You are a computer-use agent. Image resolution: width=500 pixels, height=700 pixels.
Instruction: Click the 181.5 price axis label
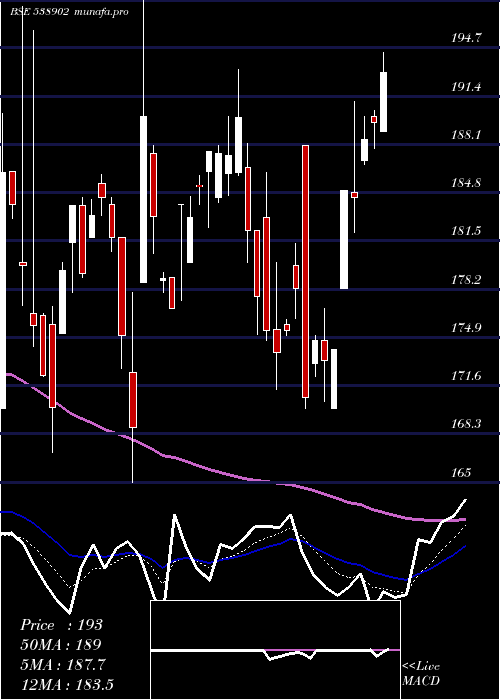pyautogui.click(x=467, y=231)
